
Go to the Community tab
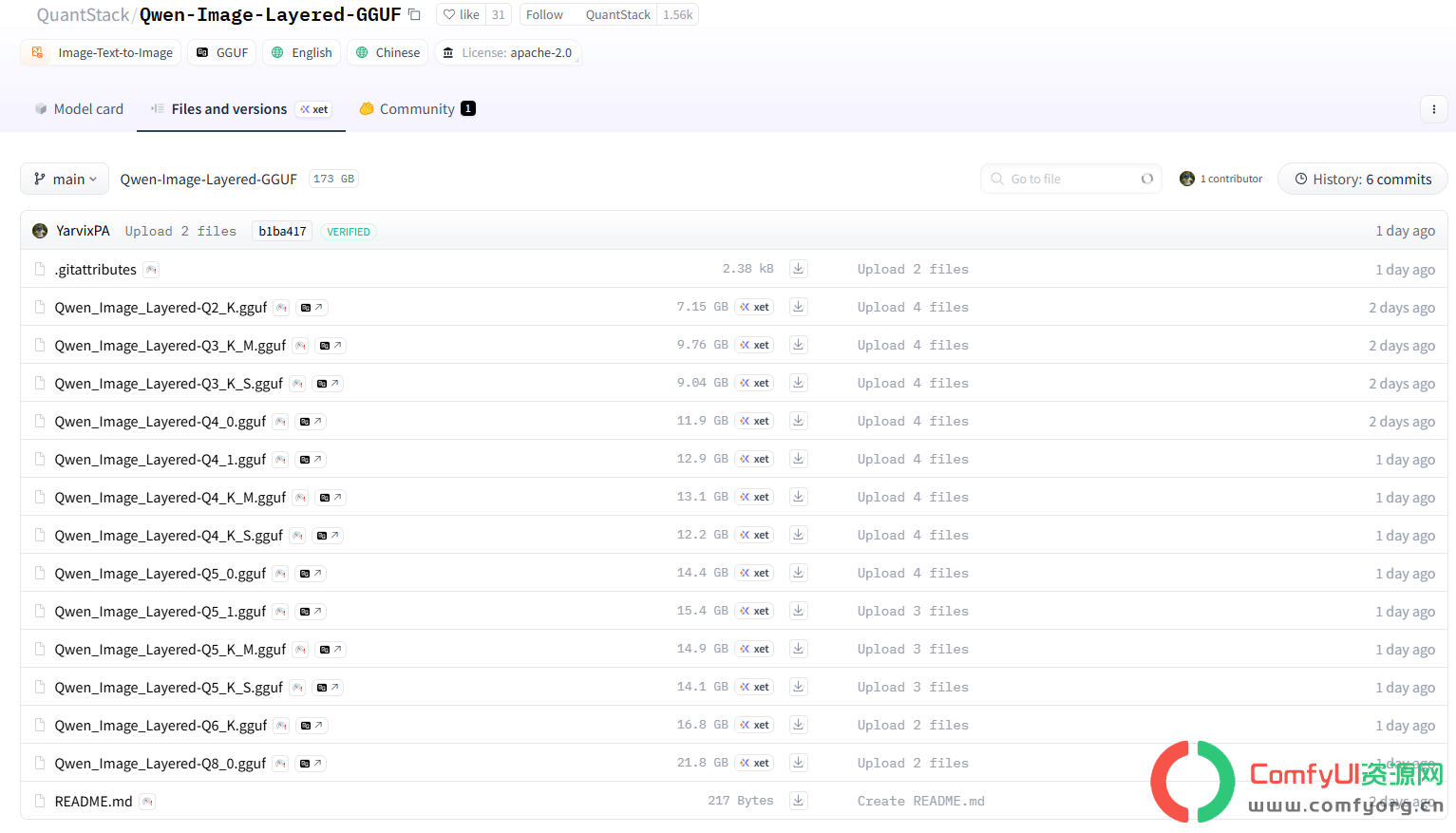click(x=417, y=109)
